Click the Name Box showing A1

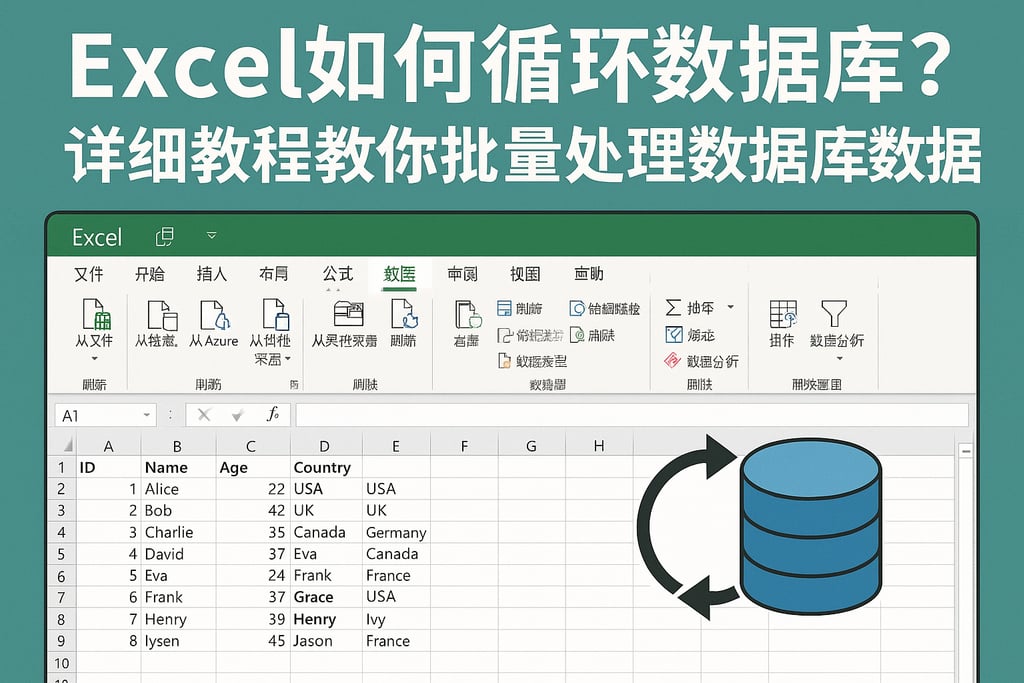tap(105, 415)
